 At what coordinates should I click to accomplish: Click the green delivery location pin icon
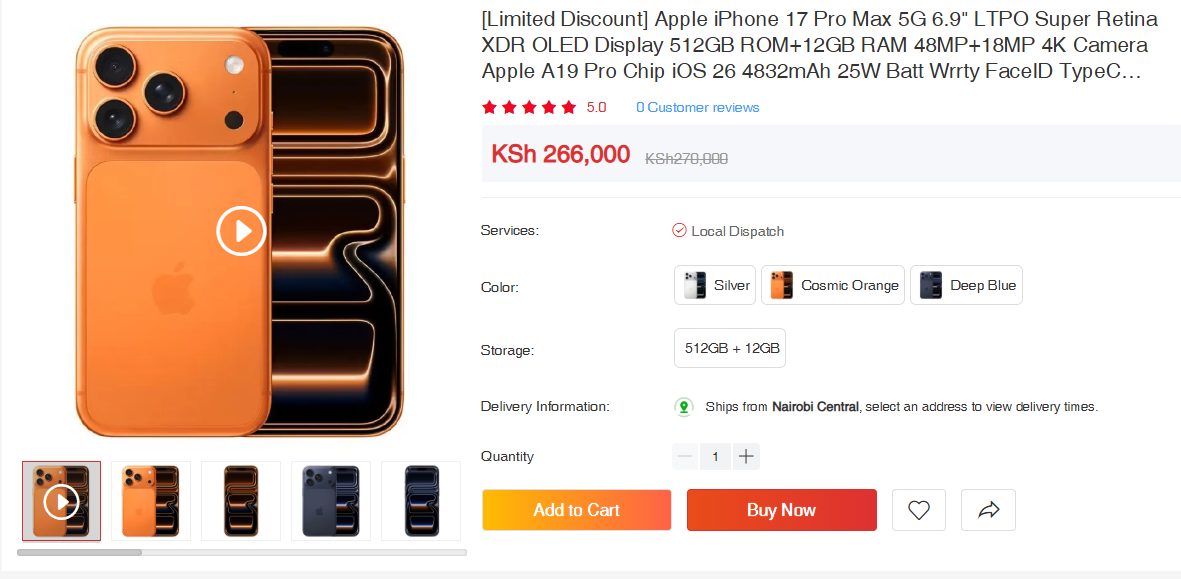point(684,407)
